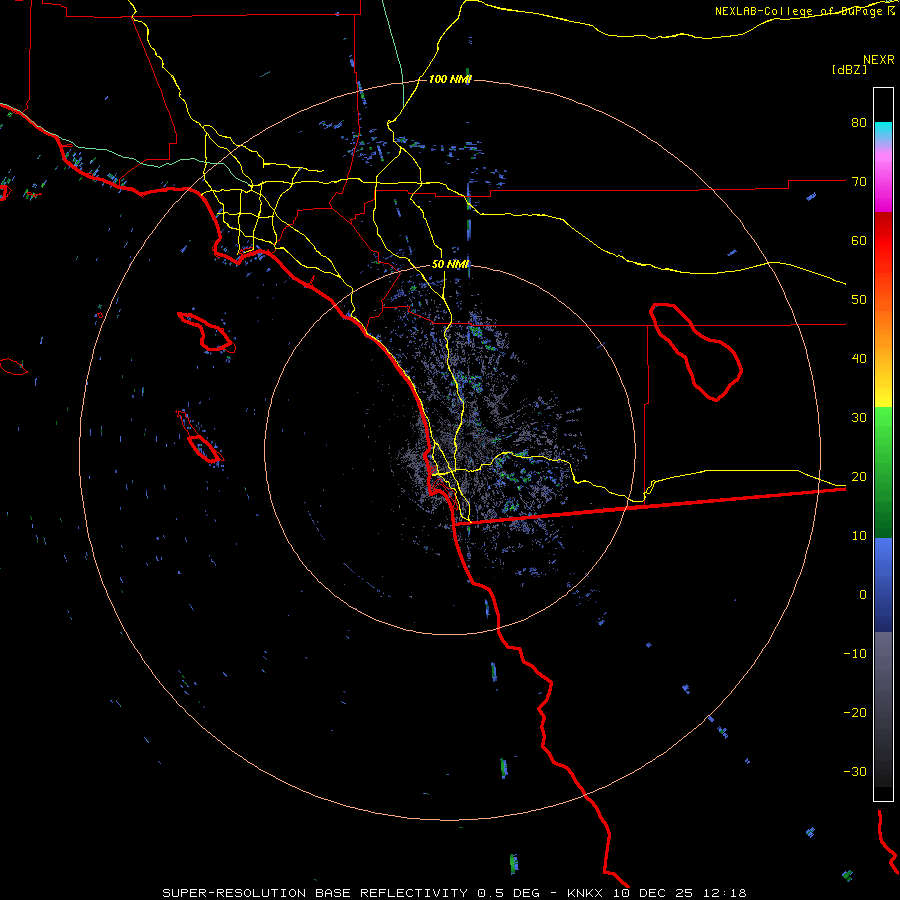Click the San Clemente Island outline
The image size is (900, 900).
click(200, 437)
